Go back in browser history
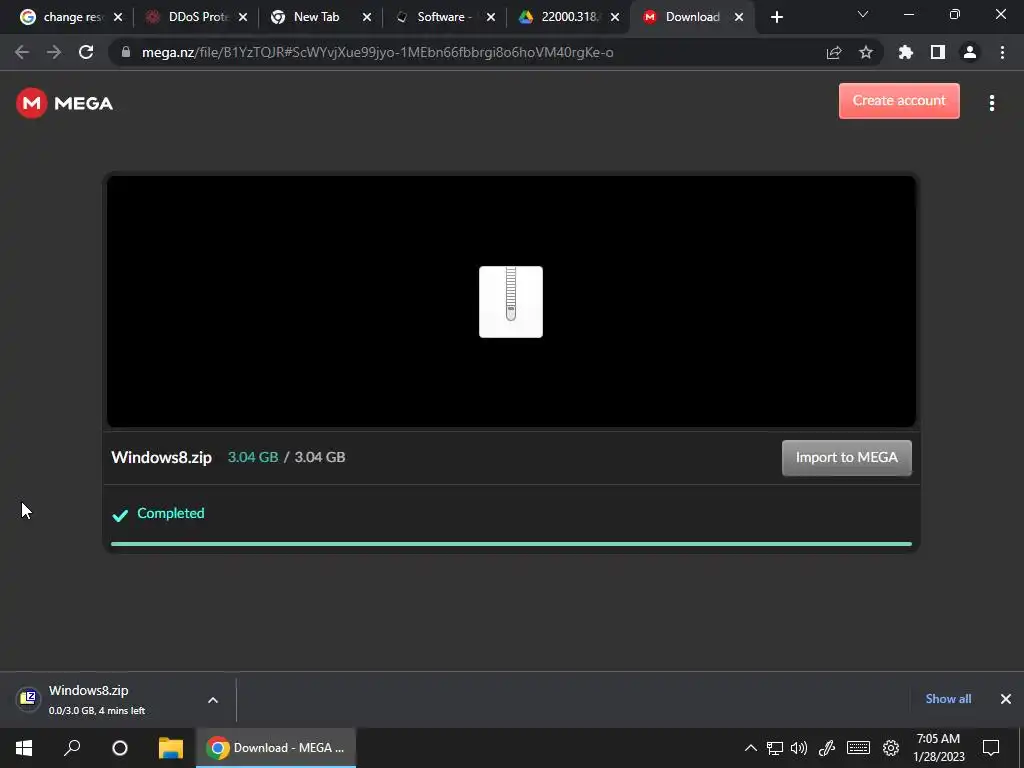The height and width of the screenshot is (768, 1024). (22, 52)
